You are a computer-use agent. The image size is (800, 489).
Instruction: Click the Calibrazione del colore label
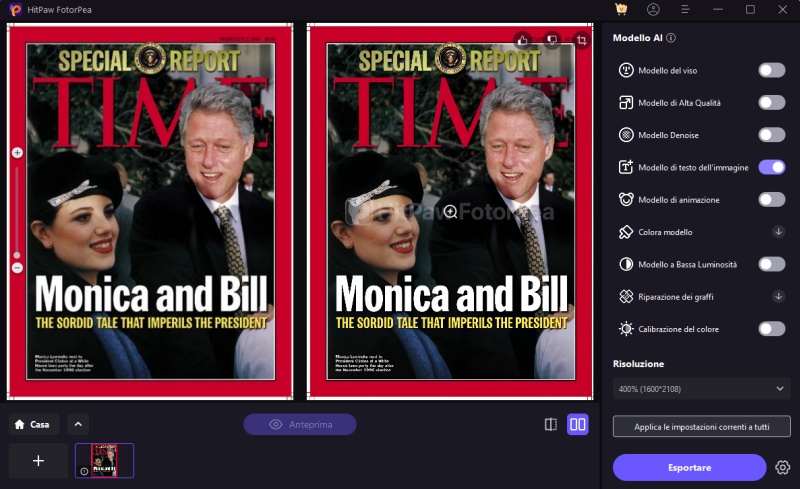pyautogui.click(x=679, y=329)
